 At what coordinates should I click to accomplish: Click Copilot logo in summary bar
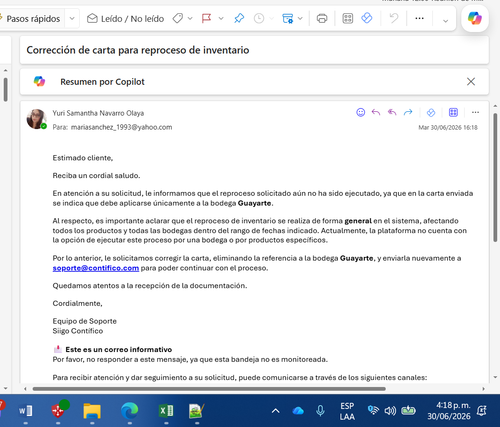39,81
